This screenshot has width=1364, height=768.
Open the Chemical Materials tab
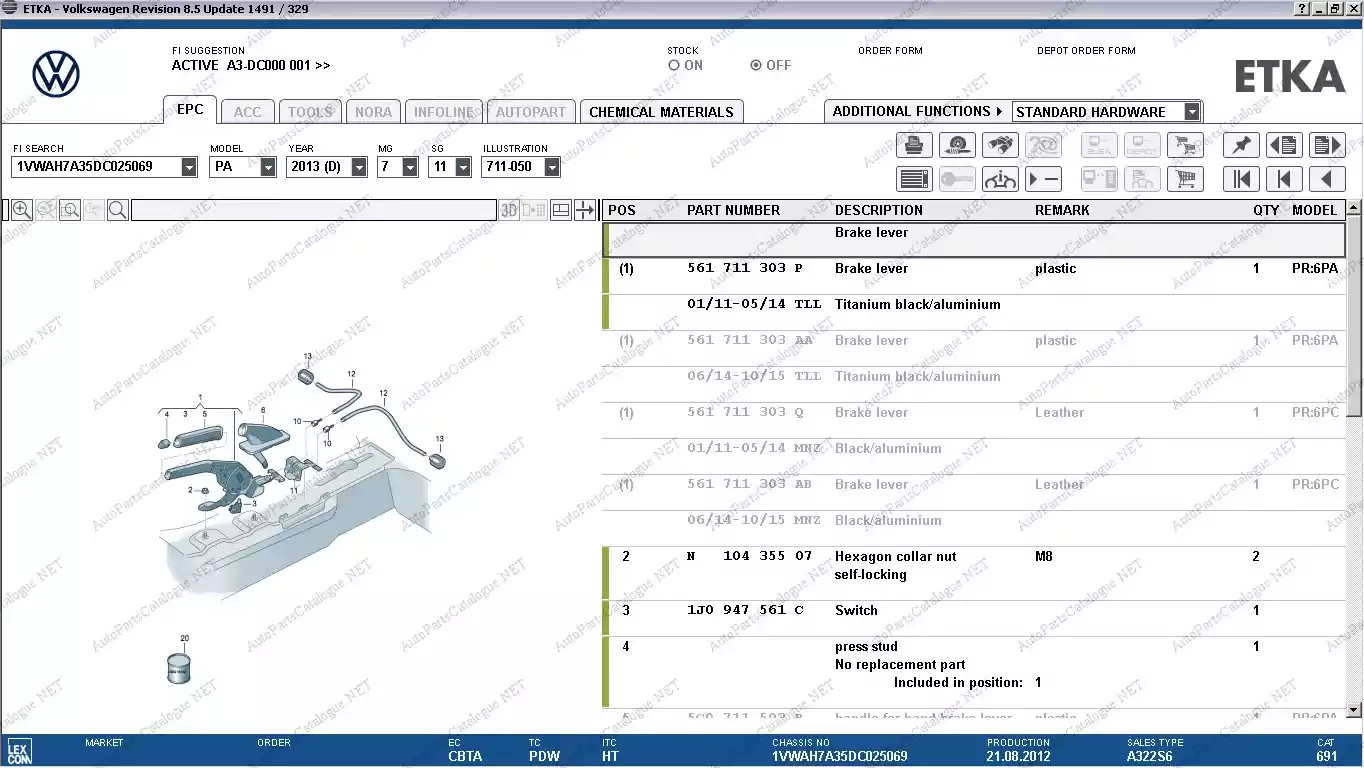click(x=661, y=112)
